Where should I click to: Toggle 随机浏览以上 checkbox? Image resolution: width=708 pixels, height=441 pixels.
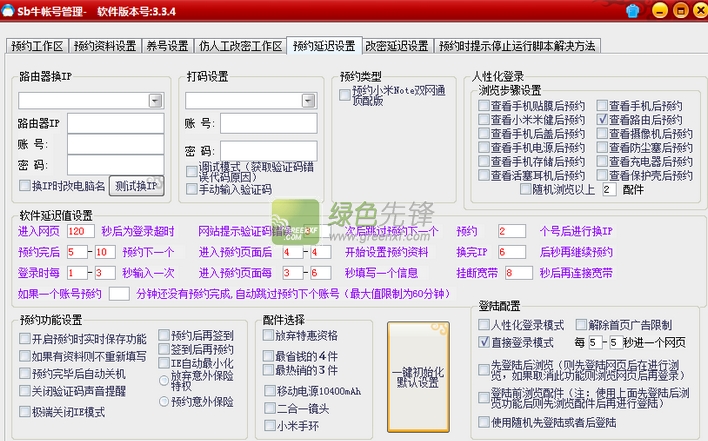[x=525, y=189]
